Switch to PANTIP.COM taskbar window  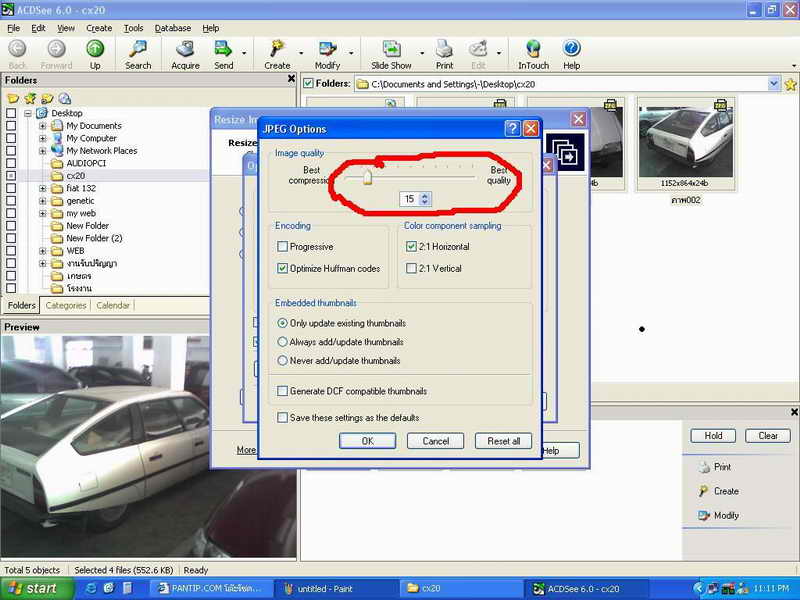point(210,589)
